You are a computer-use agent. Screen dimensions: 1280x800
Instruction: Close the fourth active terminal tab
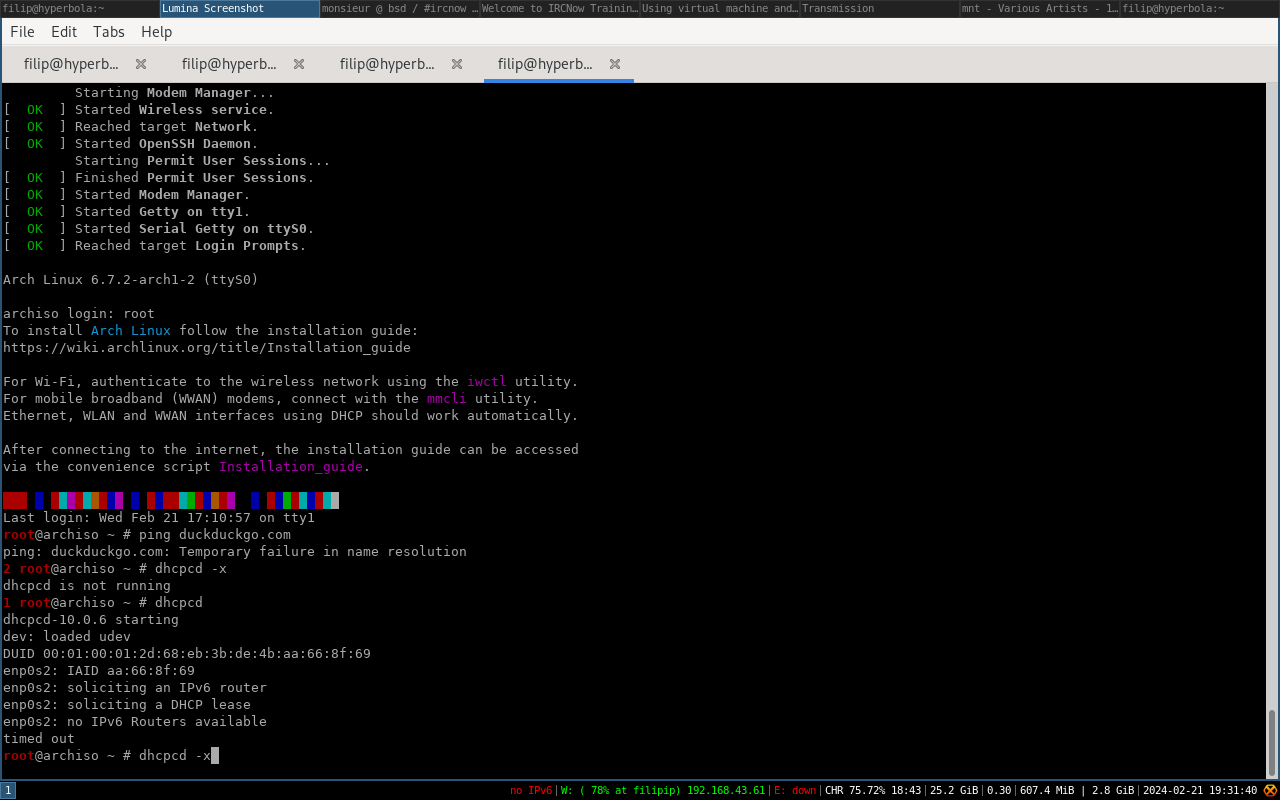[615, 64]
